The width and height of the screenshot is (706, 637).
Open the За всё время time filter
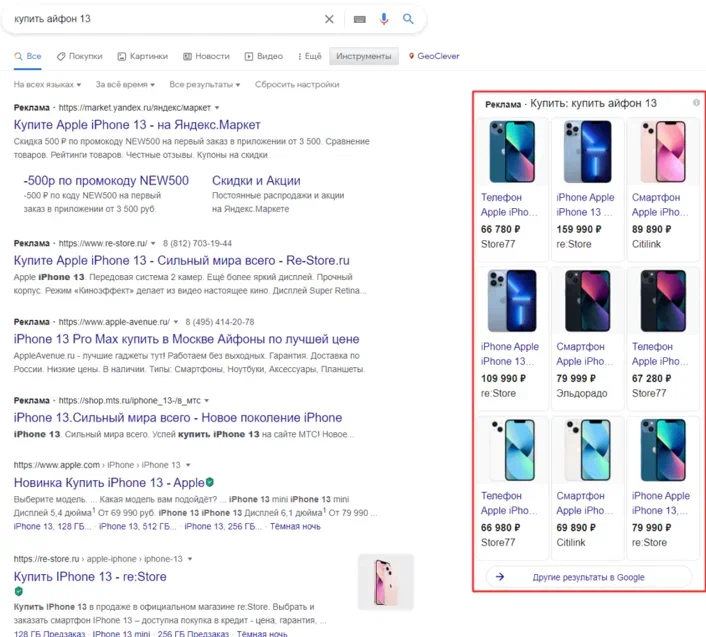[125, 85]
